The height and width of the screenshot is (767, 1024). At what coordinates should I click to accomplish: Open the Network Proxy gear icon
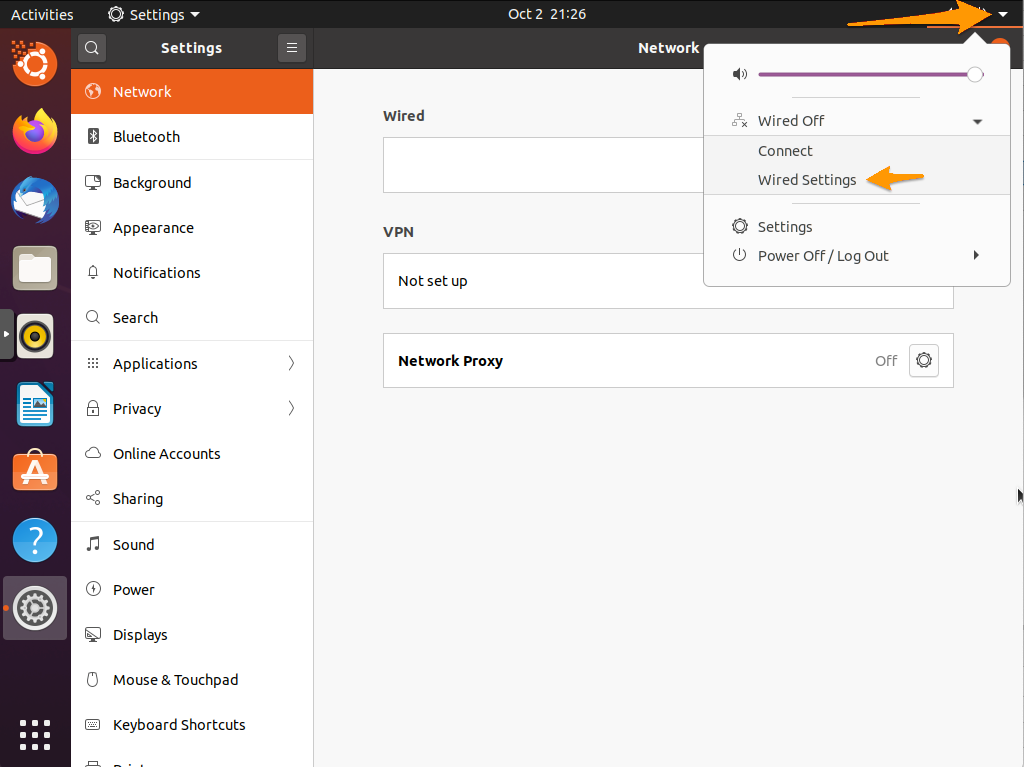coord(923,360)
